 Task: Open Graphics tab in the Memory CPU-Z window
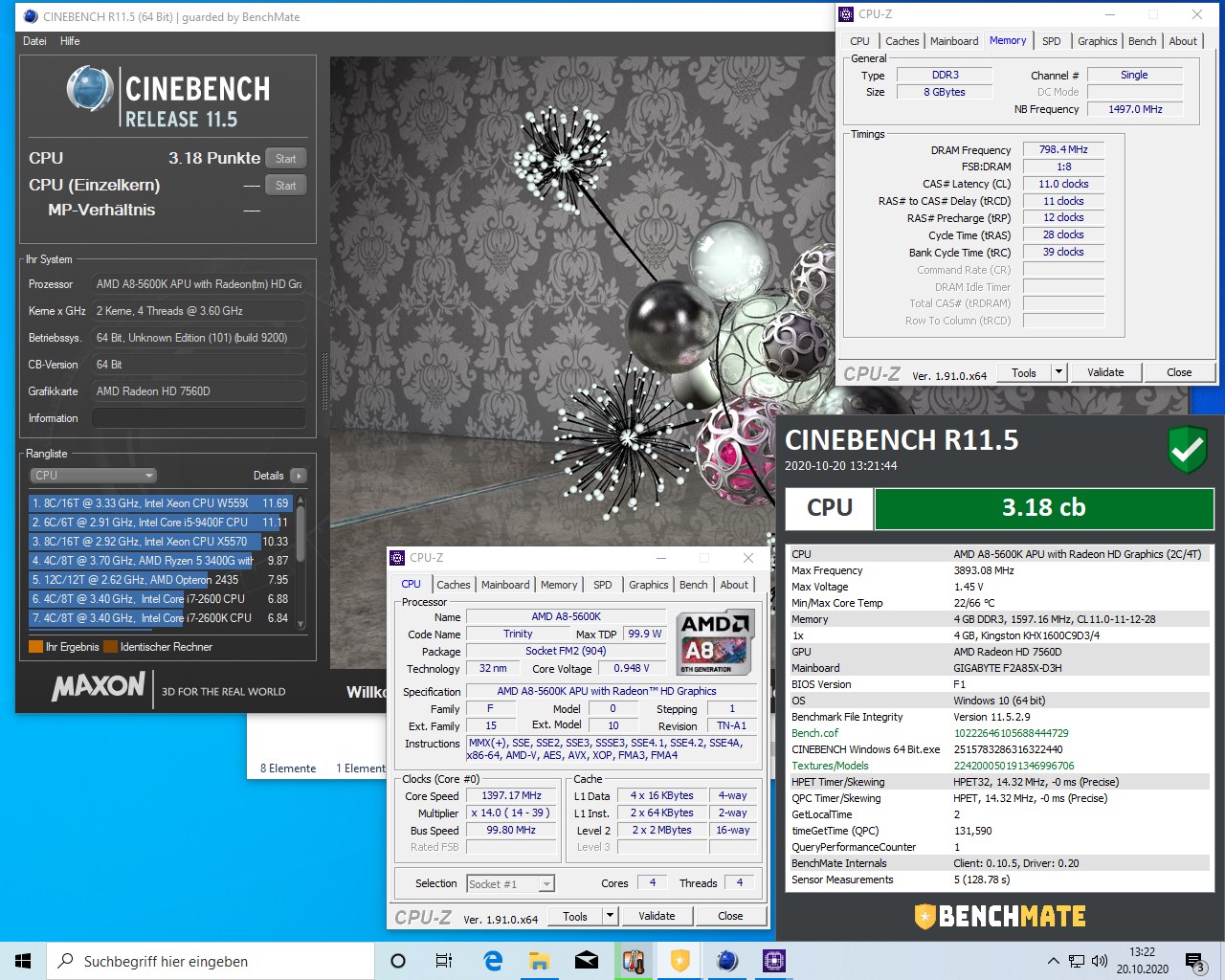pos(1097,41)
